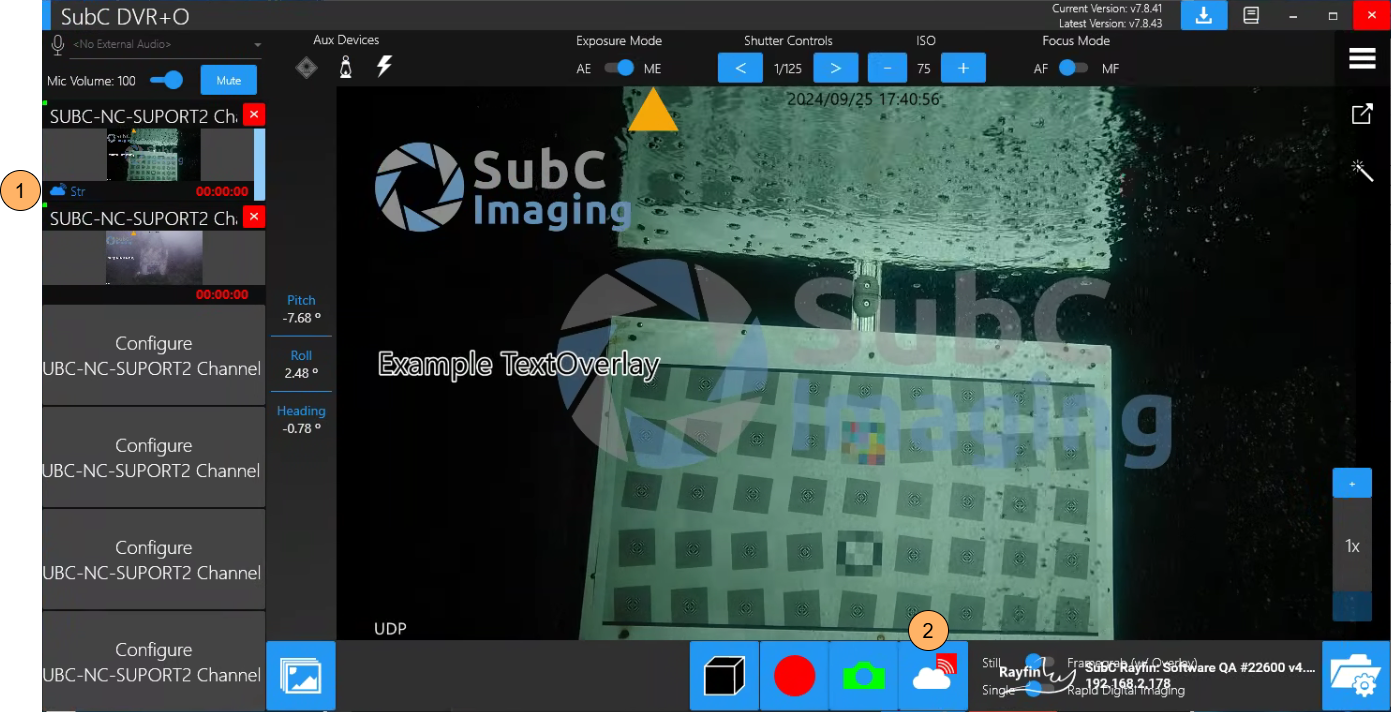This screenshot has height=712, width=1392.
Task: Toggle the Mic Volume switch
Action: [167, 80]
